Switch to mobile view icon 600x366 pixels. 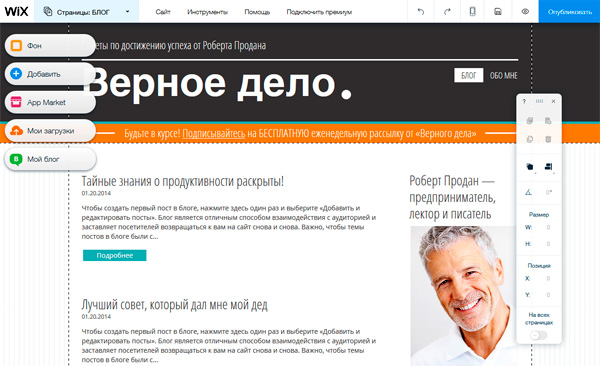473,11
